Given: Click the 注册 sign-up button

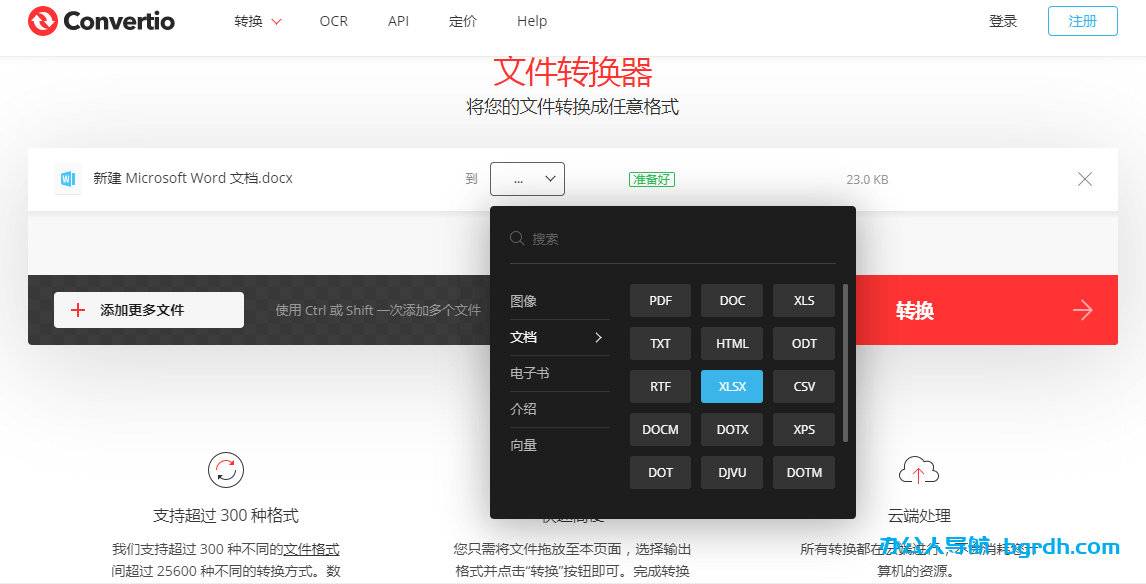Looking at the screenshot, I should pos(1082,20).
